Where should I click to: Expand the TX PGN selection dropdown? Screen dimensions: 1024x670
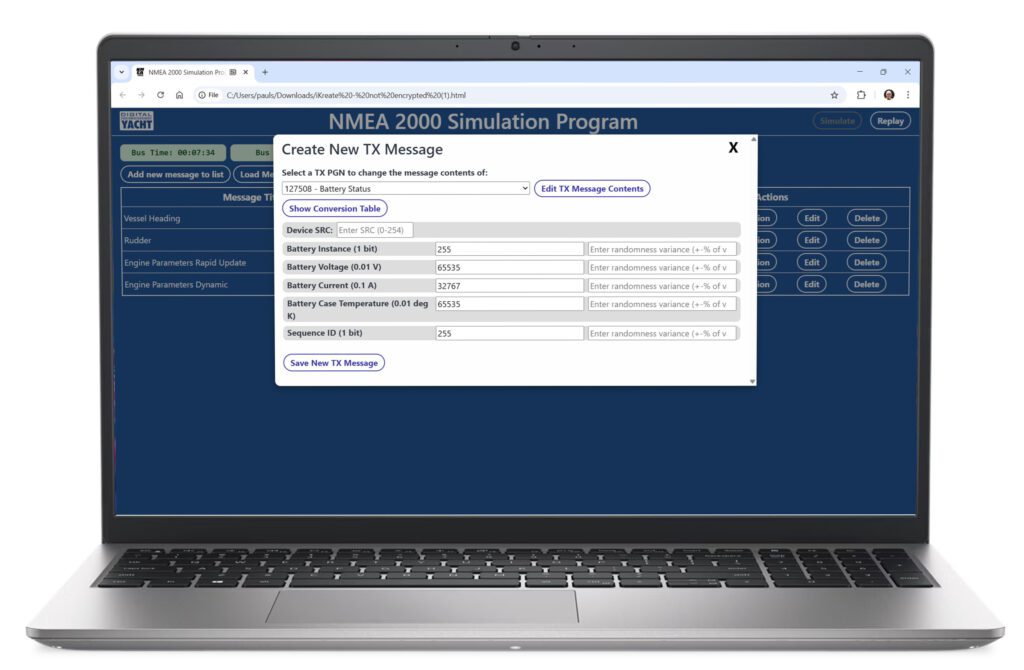406,188
